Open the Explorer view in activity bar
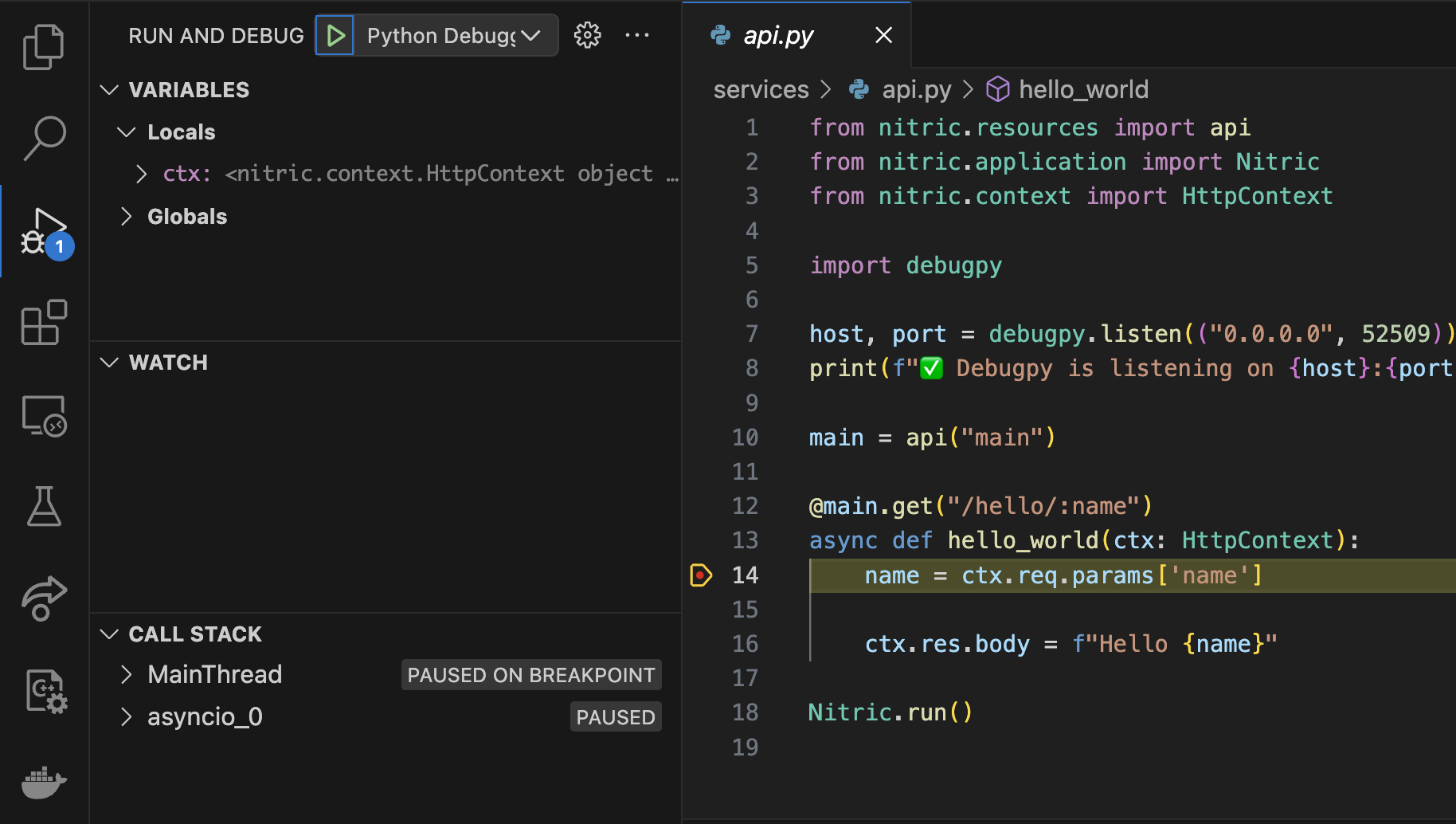This screenshot has width=1456, height=824. tap(44, 46)
